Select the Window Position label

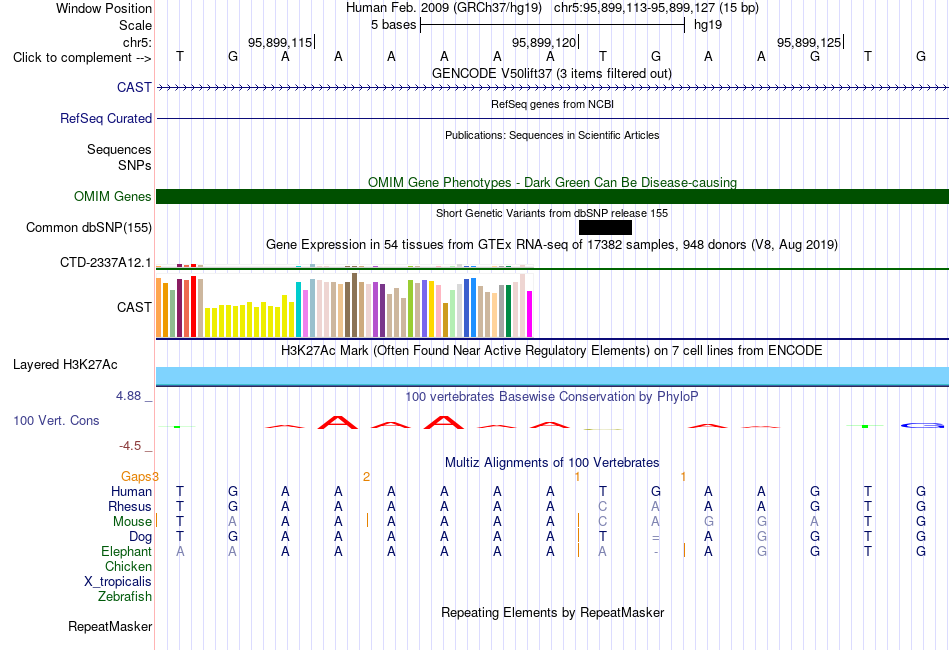point(104,8)
